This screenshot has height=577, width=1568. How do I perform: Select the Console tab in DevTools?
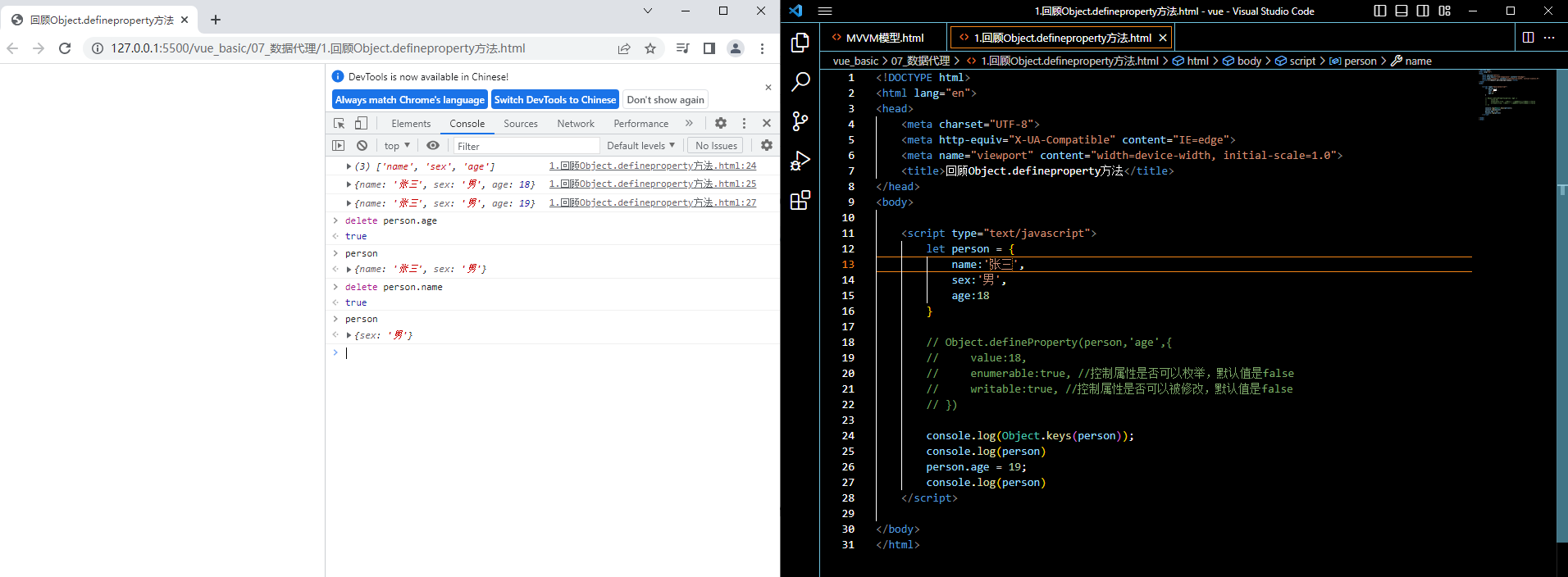467,123
